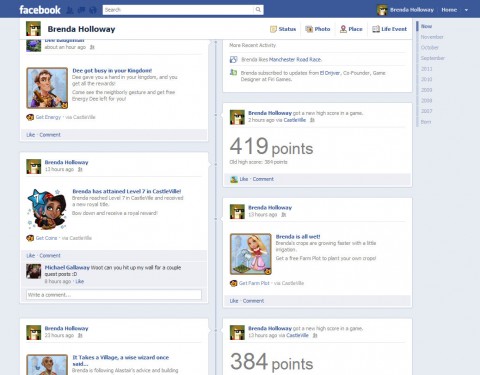Click into the Search field

pos(178,10)
